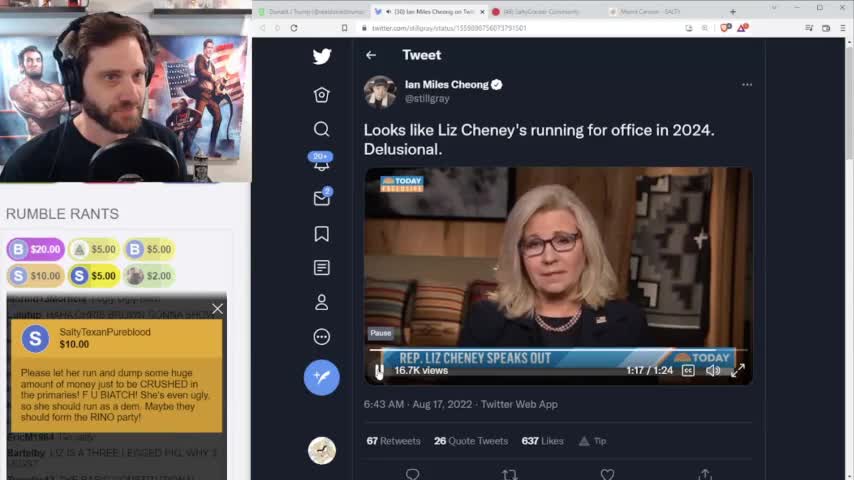Open the Ian Miles Cheong name link

click(447, 84)
